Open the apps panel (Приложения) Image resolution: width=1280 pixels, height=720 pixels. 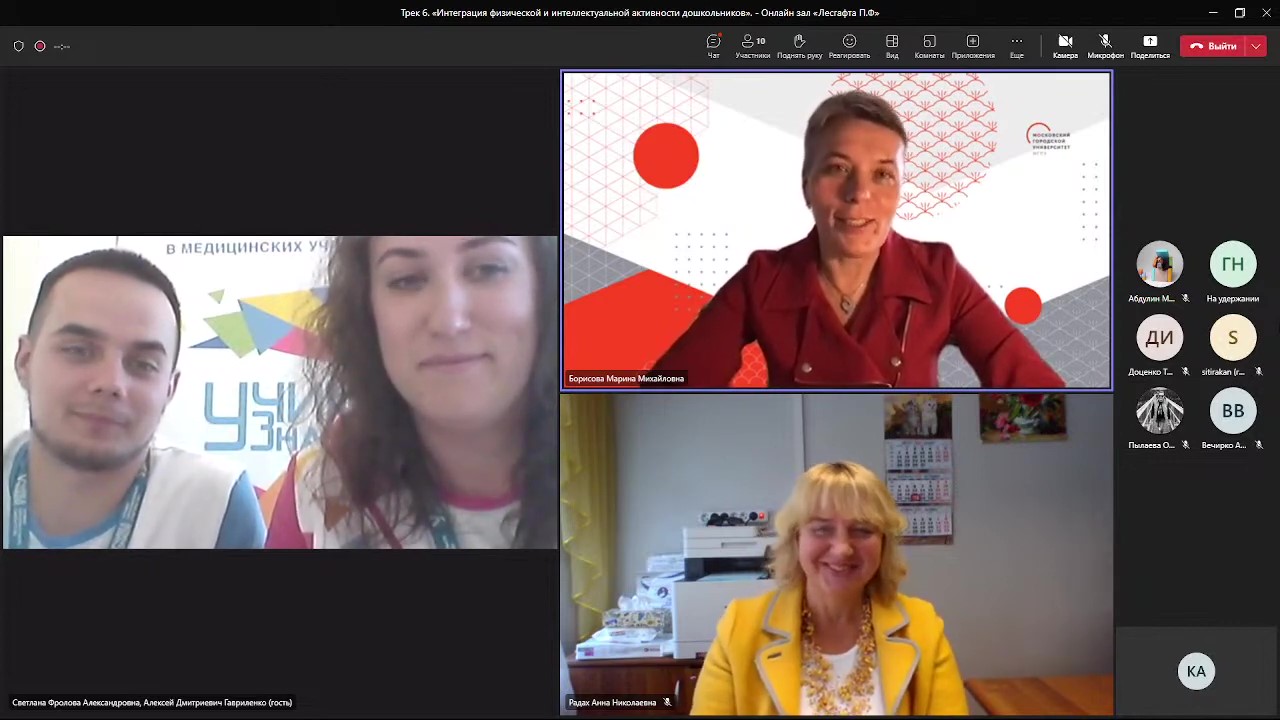click(x=973, y=45)
